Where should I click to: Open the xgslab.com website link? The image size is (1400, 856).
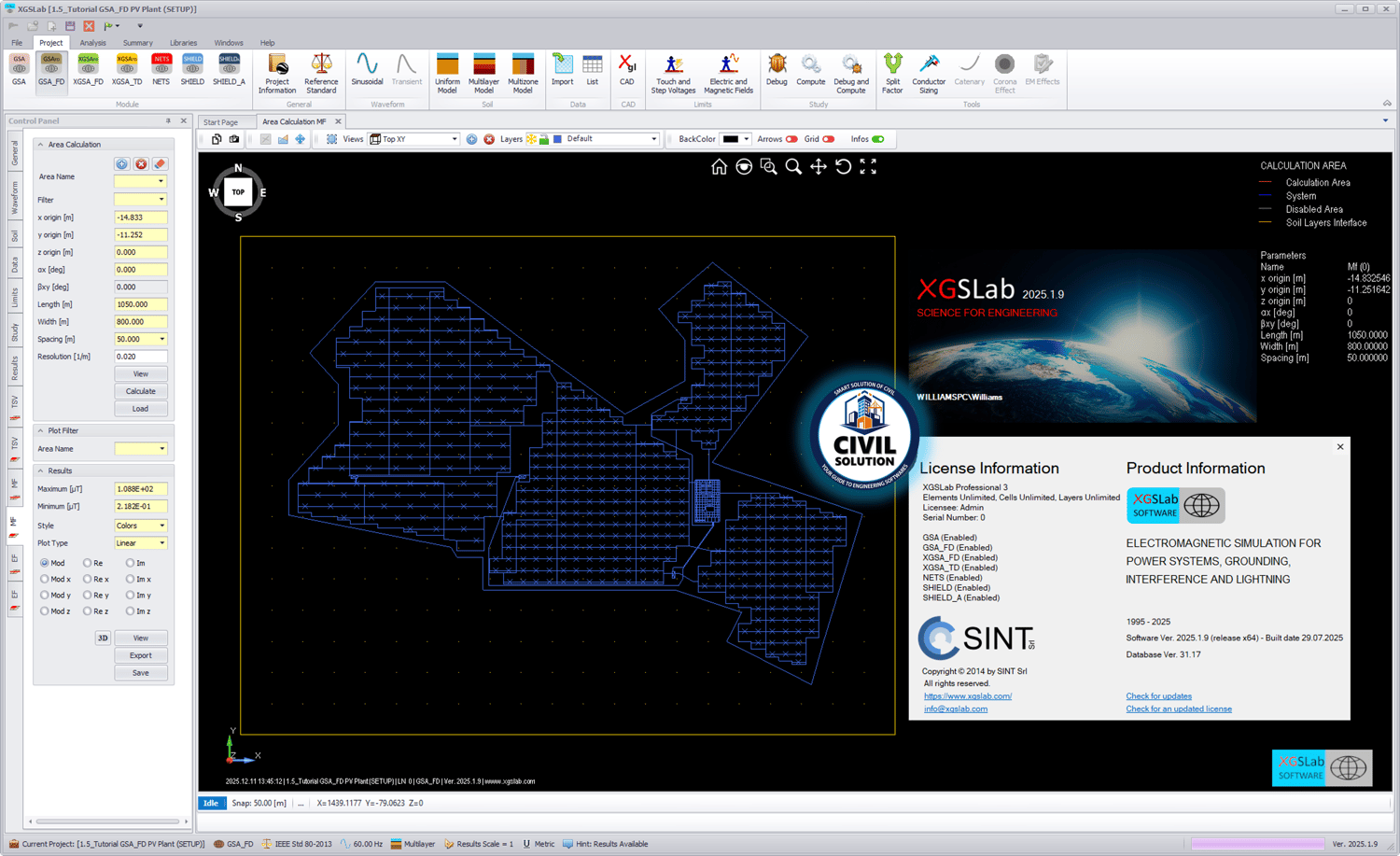968,696
